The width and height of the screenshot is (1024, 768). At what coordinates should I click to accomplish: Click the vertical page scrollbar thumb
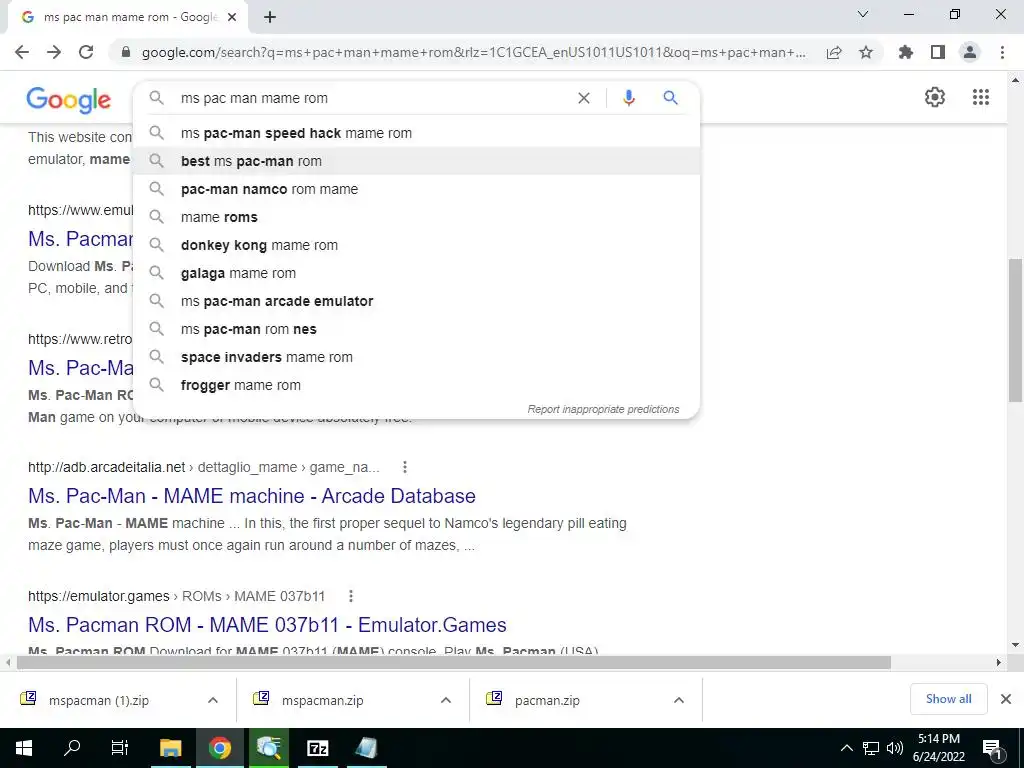(1015, 330)
